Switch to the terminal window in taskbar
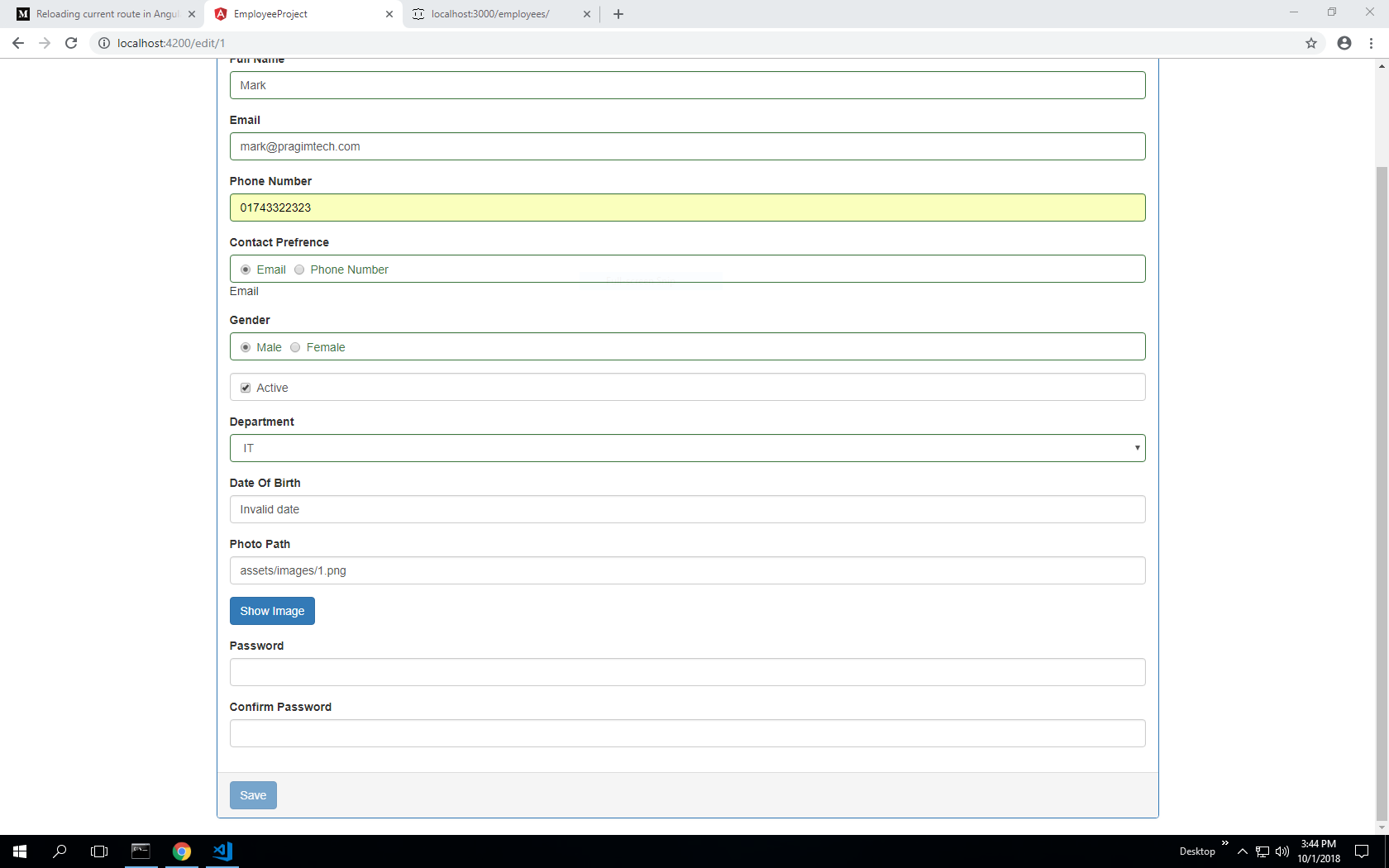Viewport: 1389px width, 868px height. tap(141, 851)
